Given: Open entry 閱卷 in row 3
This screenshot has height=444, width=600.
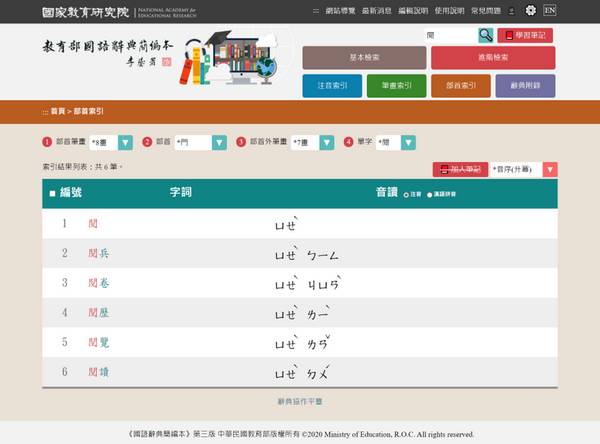Looking at the screenshot, I should [x=99, y=283].
